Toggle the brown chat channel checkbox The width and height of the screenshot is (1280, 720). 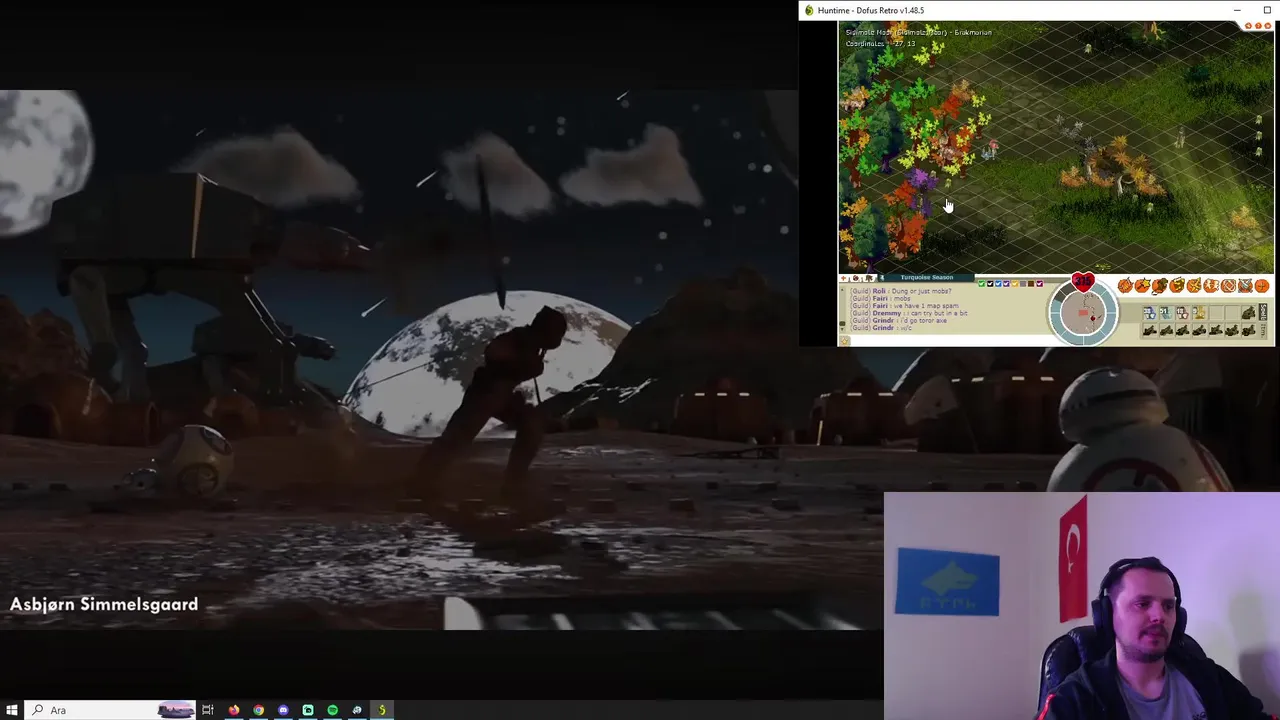1031,284
